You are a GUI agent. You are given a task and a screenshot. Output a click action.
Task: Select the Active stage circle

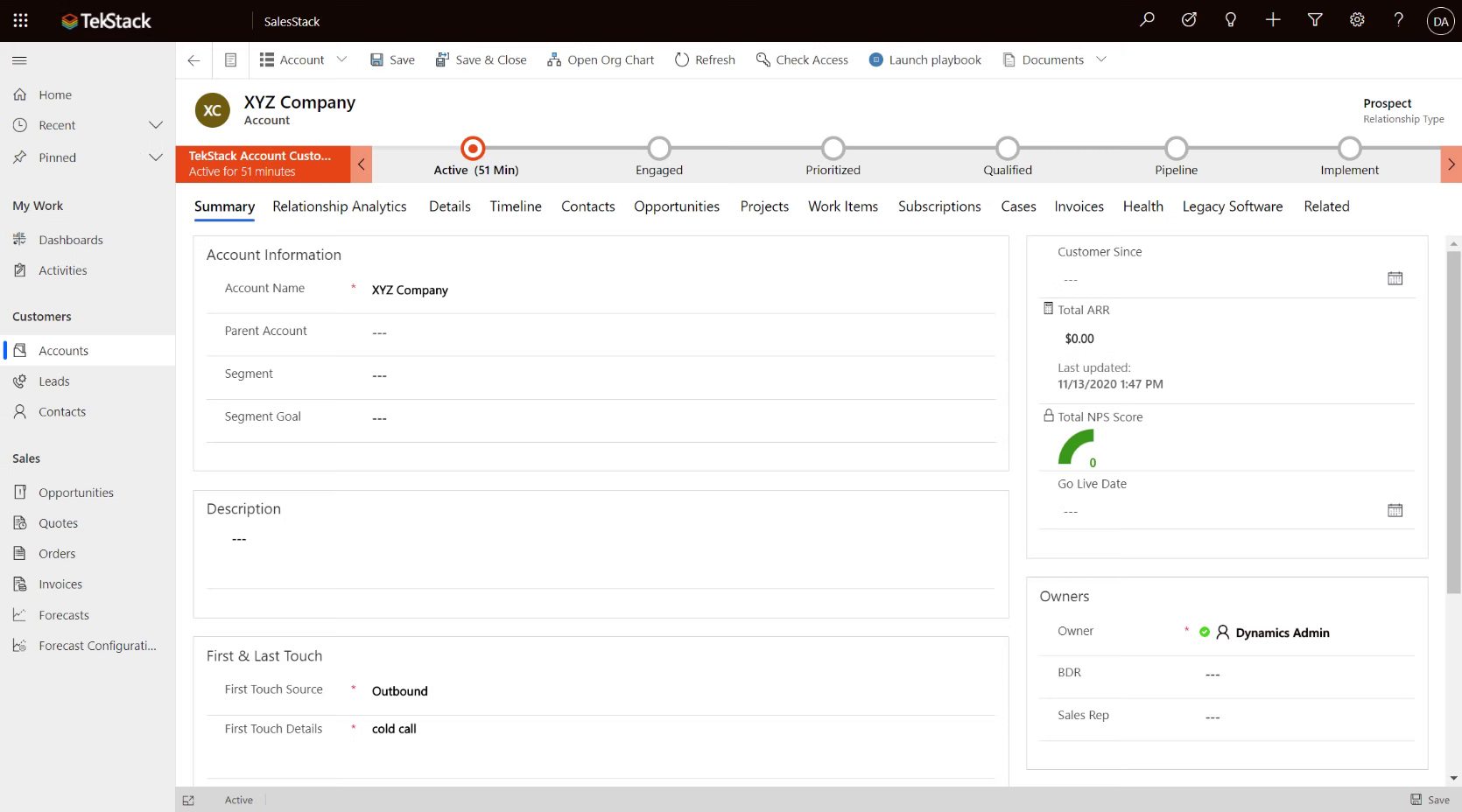pos(473,148)
